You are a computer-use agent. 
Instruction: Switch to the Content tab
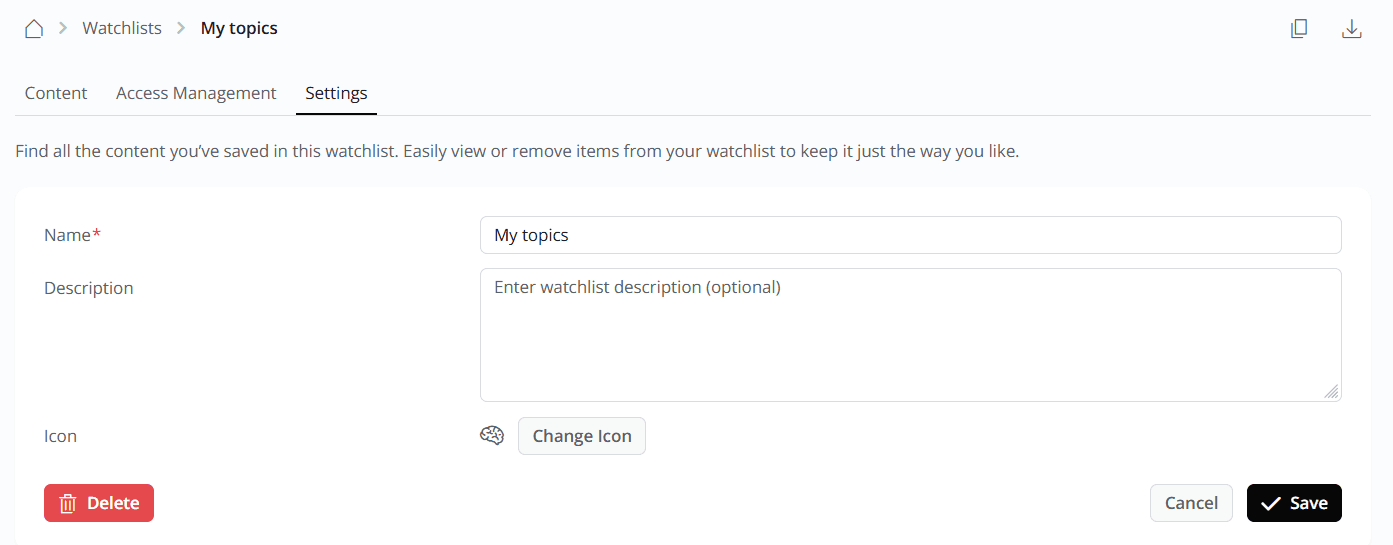56,93
